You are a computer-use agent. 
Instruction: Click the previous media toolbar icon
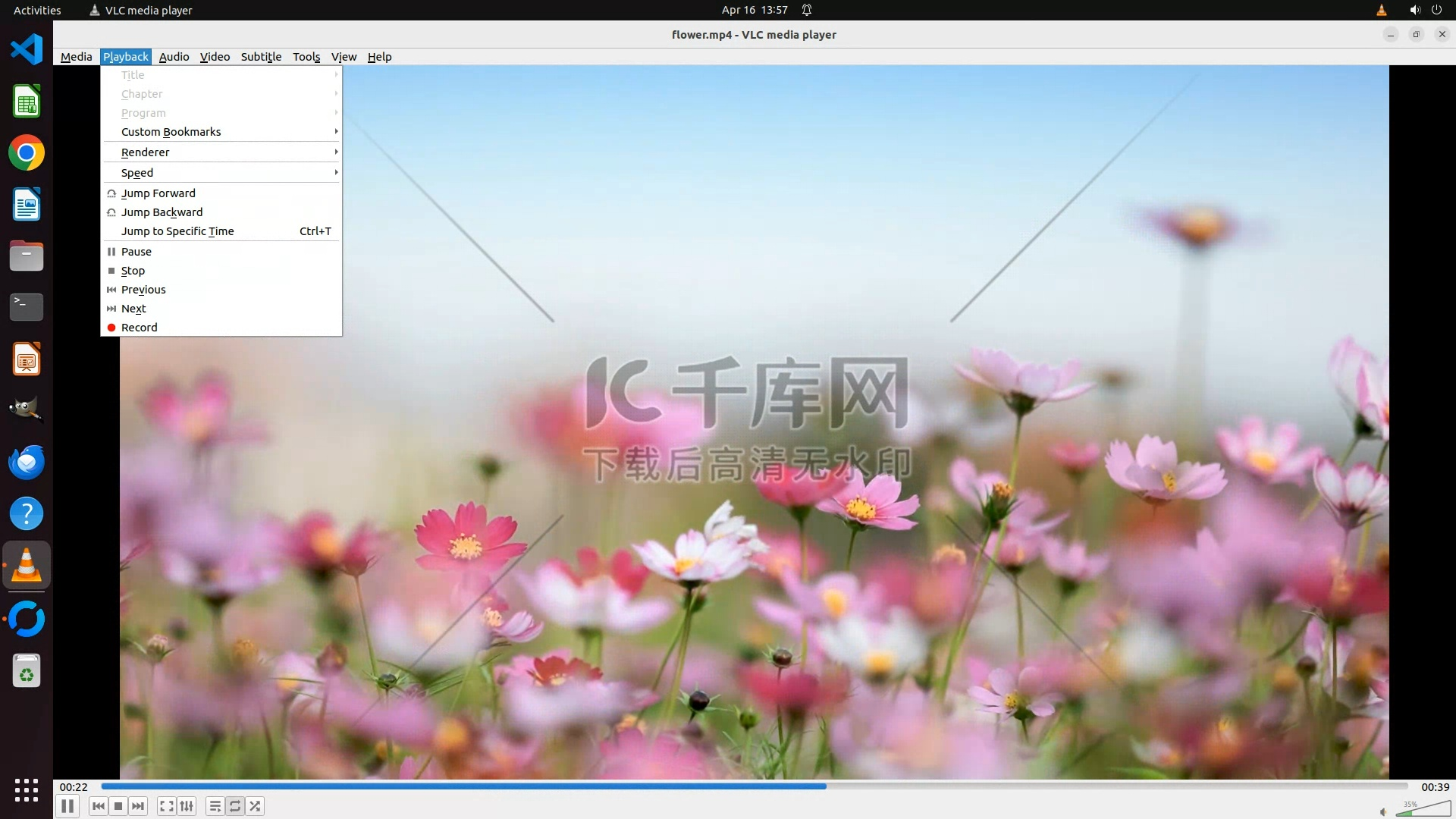coord(98,806)
